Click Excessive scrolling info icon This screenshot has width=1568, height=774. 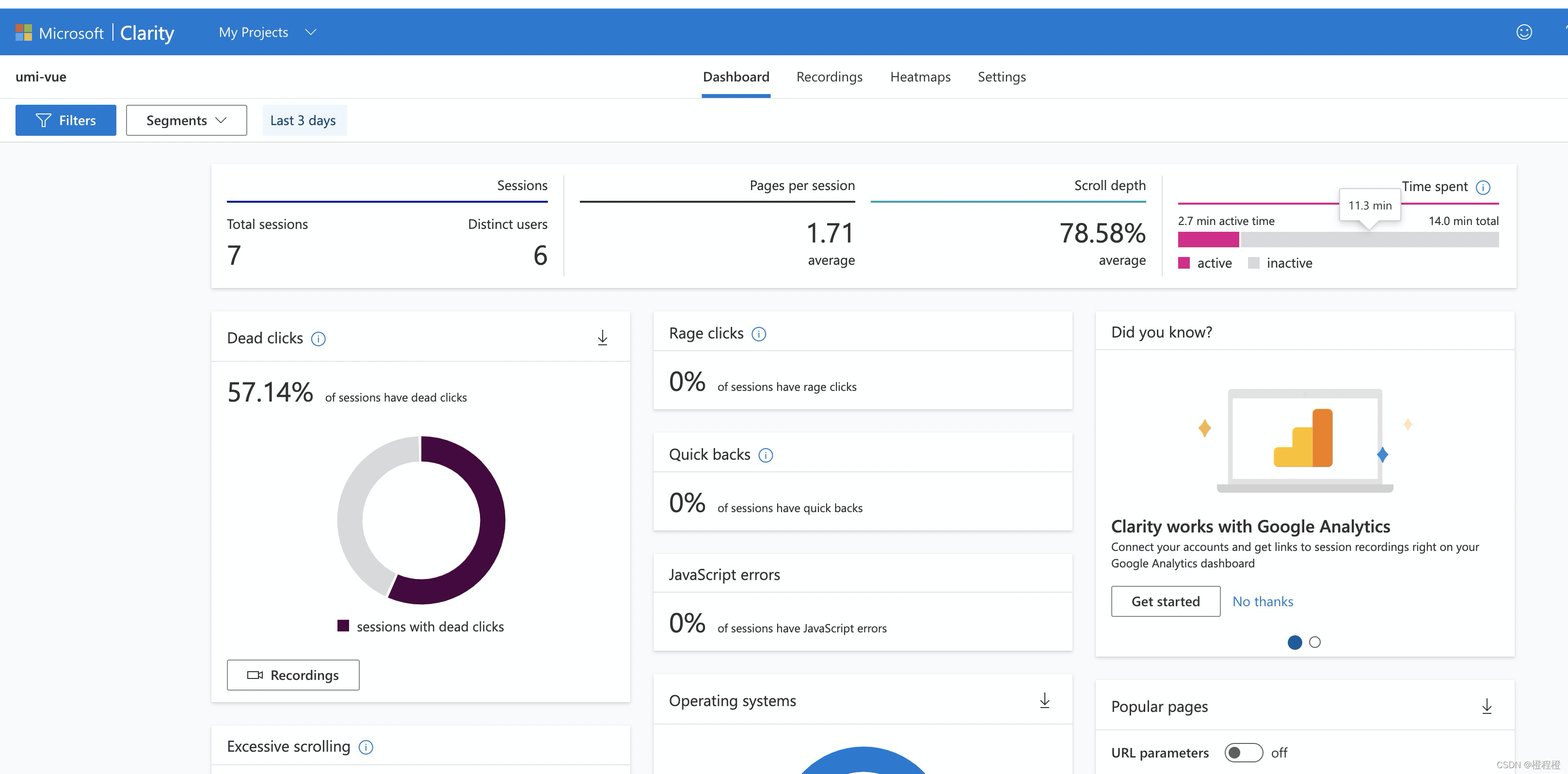366,747
